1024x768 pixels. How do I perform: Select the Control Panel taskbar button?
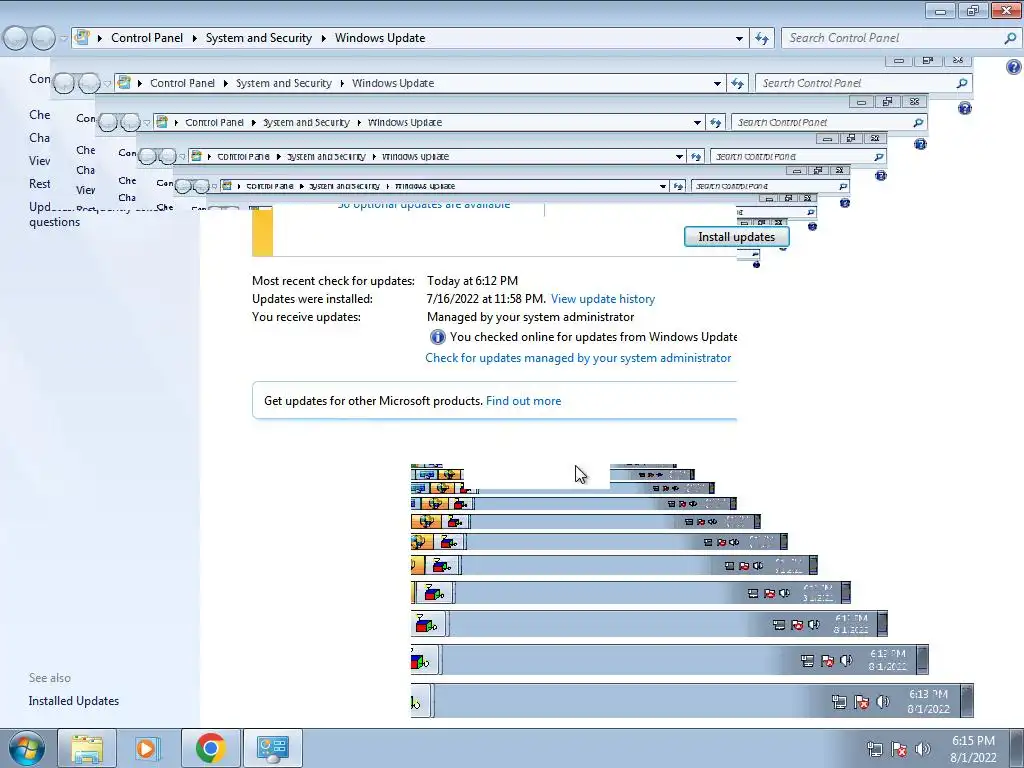[272, 748]
